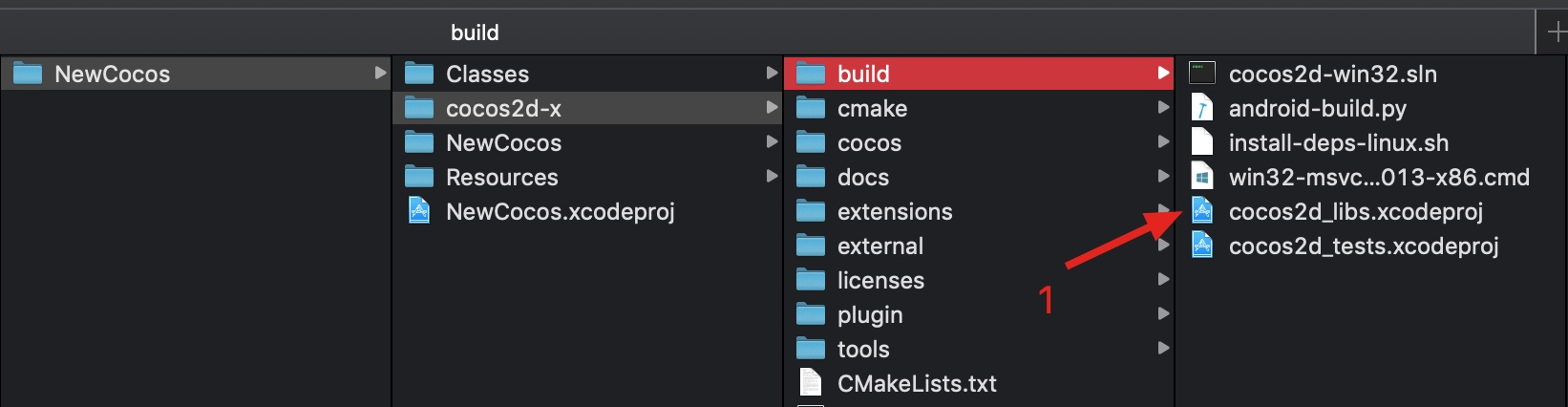Click the cocos2d_libs.xcodeproj file icon
The height and width of the screenshot is (407, 1568).
click(x=1202, y=211)
